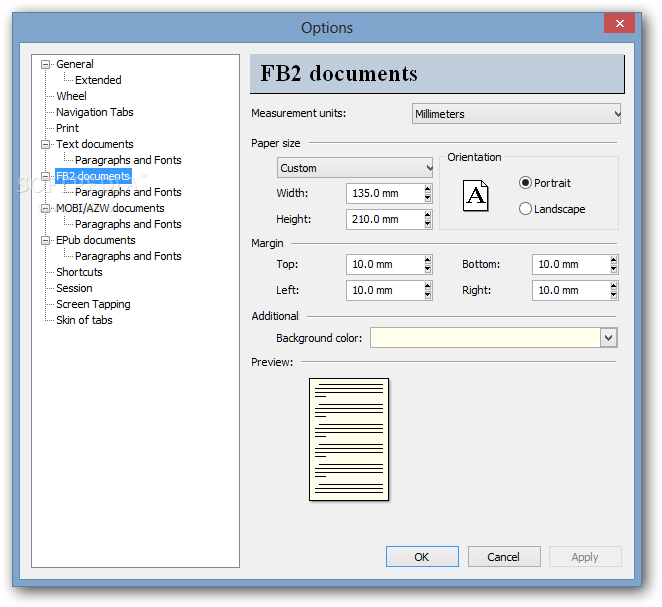Open the Session options page
This screenshot has width=662, height=607.
point(74,288)
